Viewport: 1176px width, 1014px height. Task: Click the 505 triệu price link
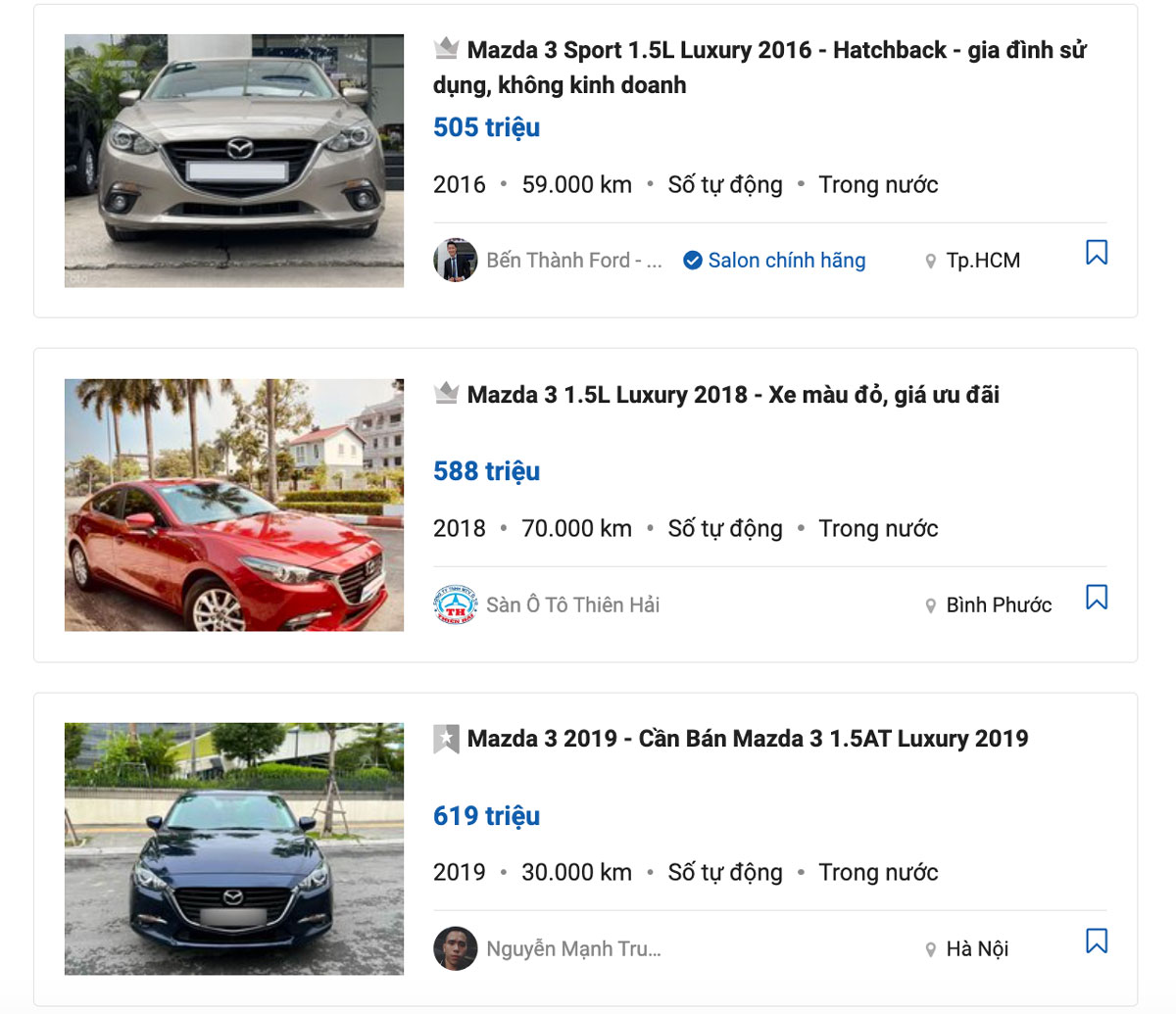[486, 126]
